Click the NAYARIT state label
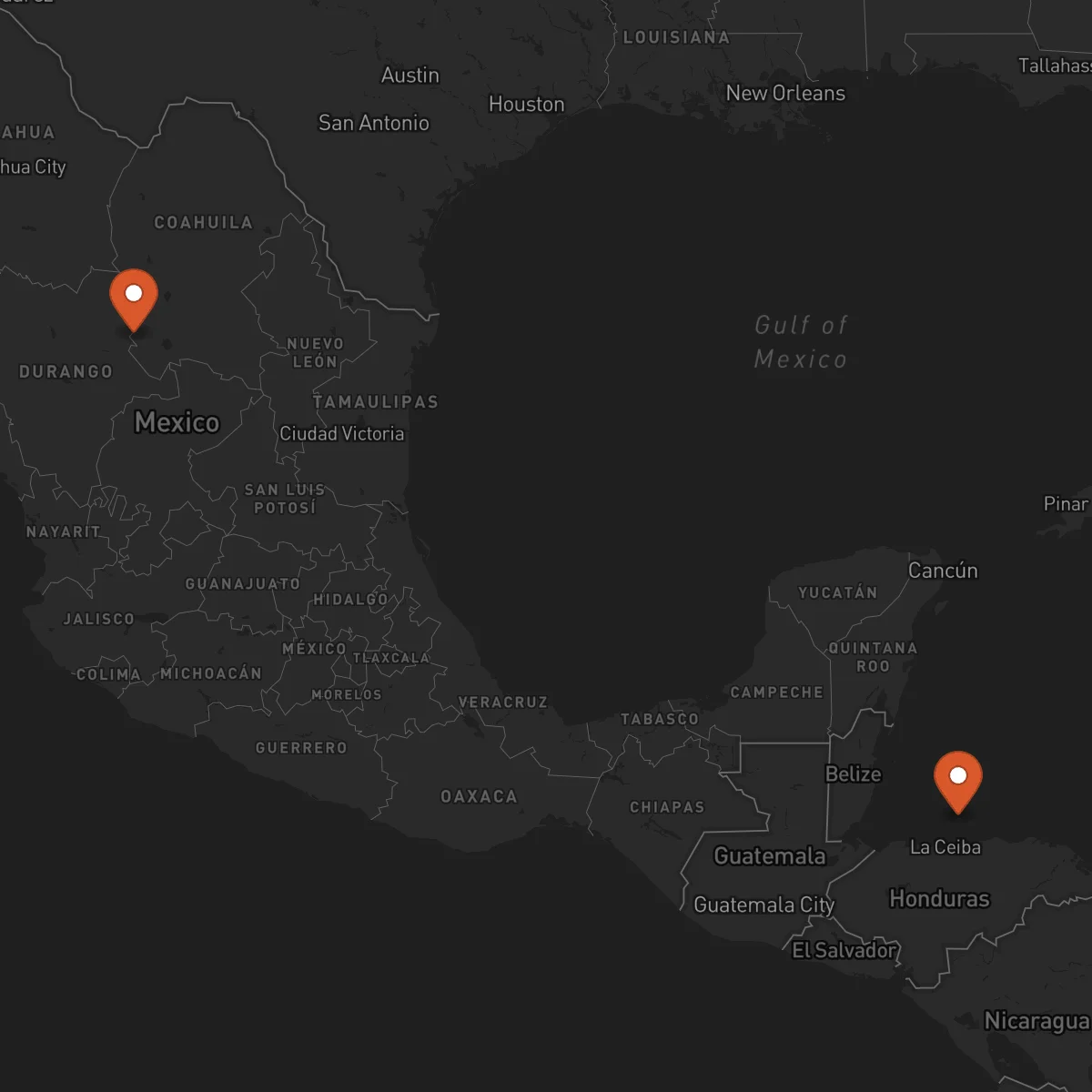Image resolution: width=1092 pixels, height=1092 pixels. pos(63,532)
